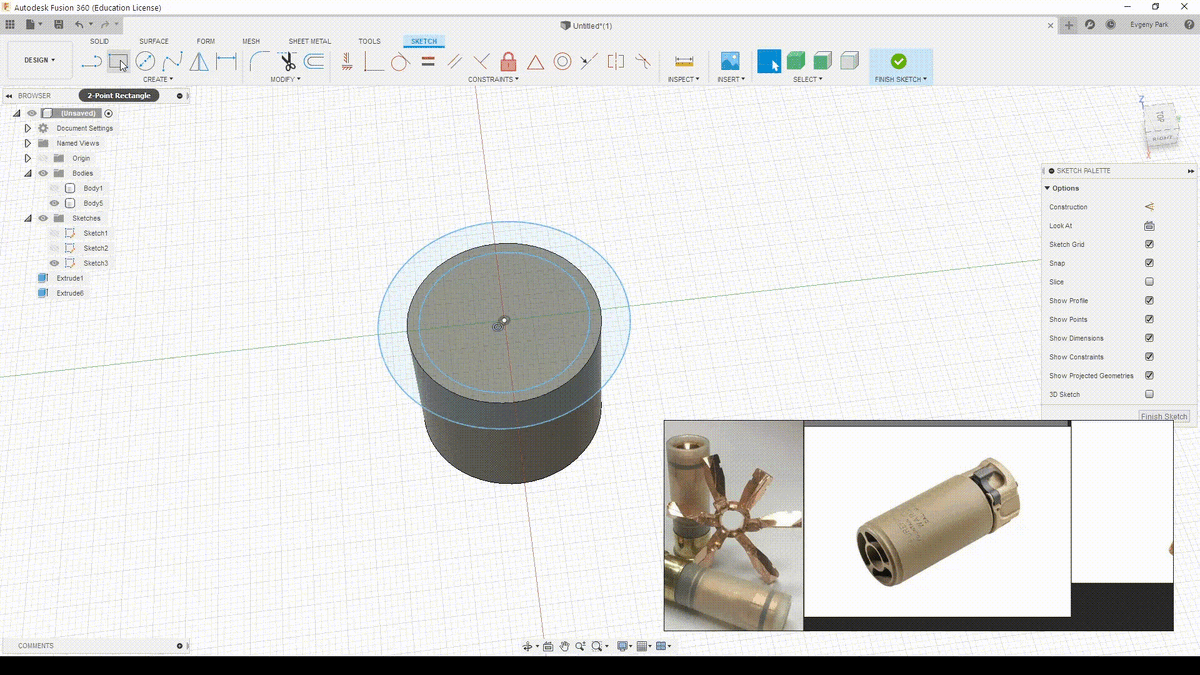Hide Body5 using its eye icon
Viewport: 1200px width, 675px height.
click(54, 203)
